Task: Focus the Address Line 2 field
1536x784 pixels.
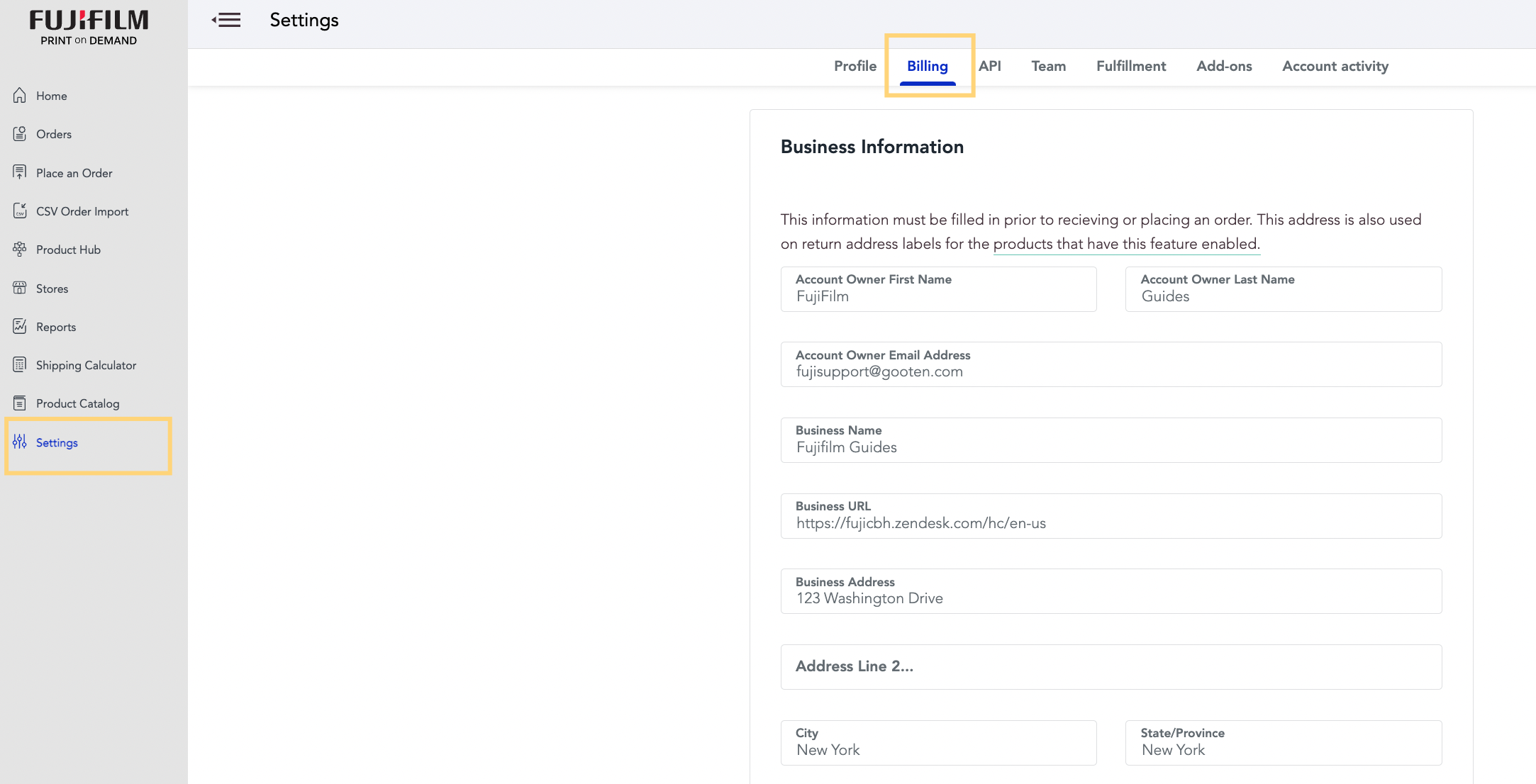Action: [1111, 666]
